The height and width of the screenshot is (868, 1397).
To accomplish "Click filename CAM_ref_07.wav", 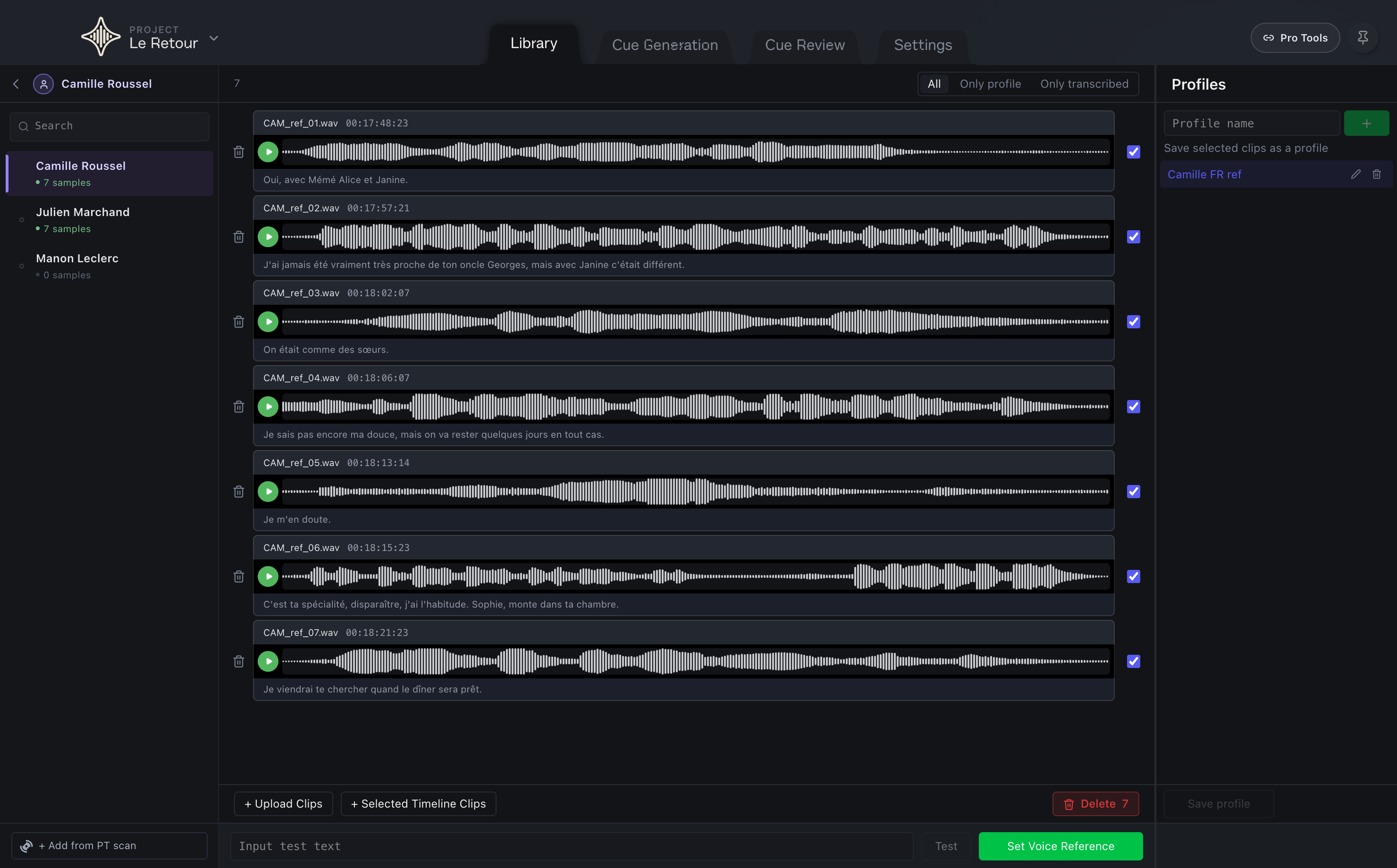I will point(300,633).
